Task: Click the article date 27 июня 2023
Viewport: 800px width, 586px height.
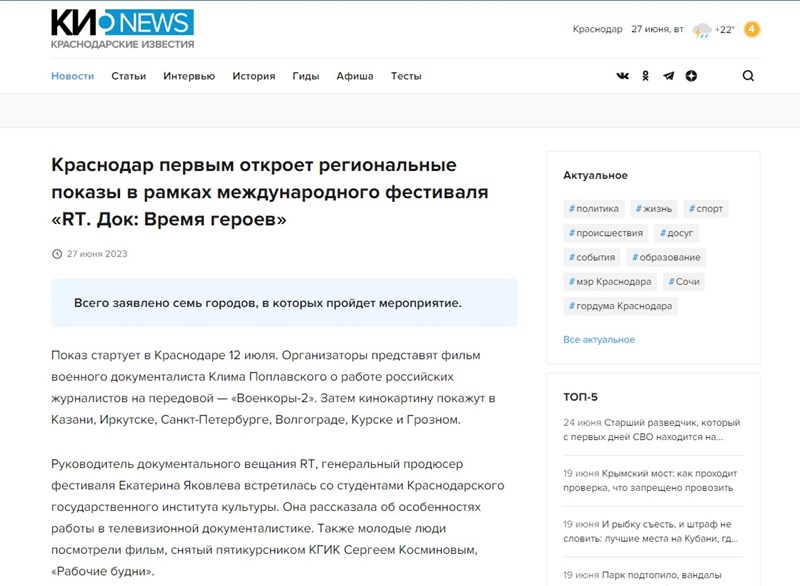Action: pos(97,254)
